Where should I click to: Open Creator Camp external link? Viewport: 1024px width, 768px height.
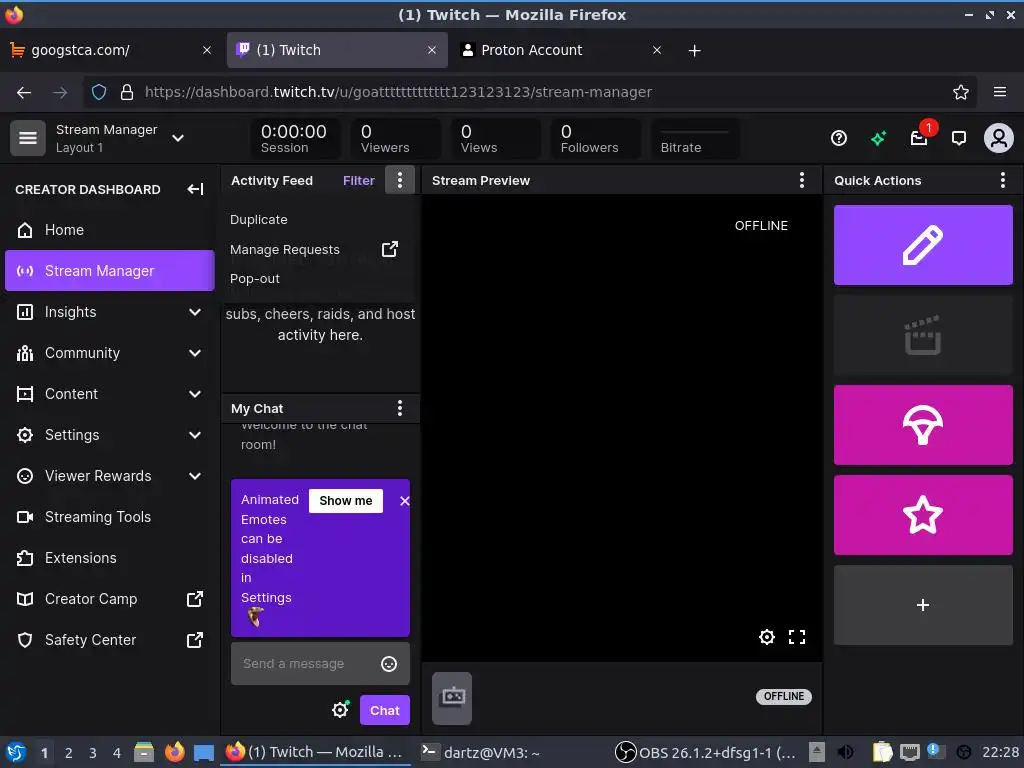pos(110,599)
